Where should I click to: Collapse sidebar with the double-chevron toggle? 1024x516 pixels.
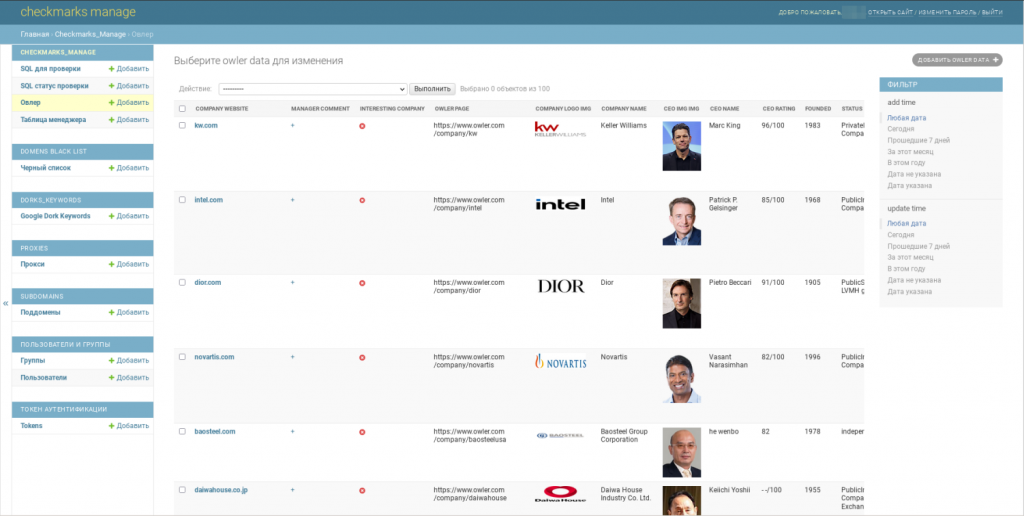pos(5,303)
